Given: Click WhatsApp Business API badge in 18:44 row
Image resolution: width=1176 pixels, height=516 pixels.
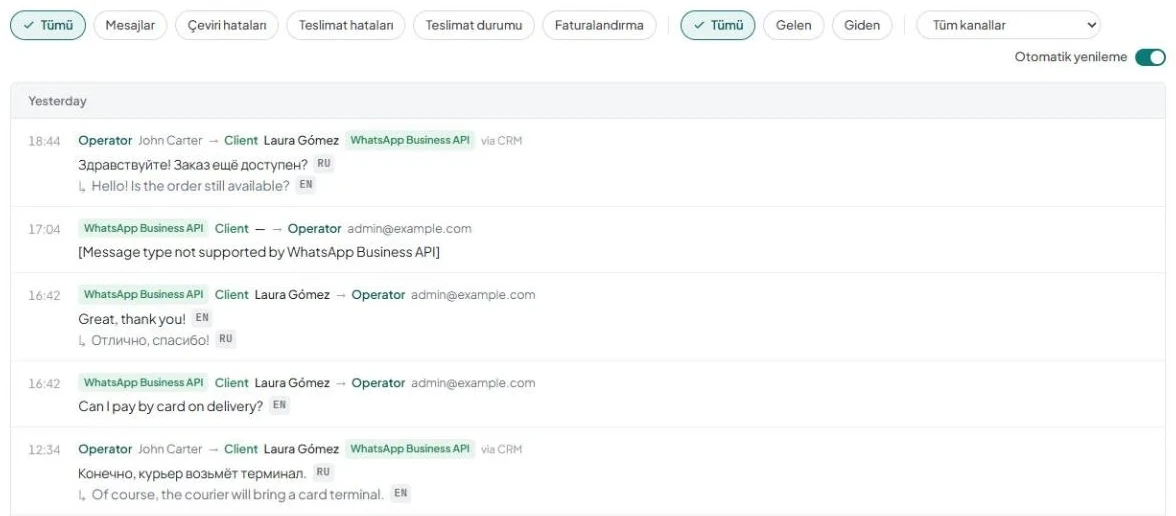Looking at the screenshot, I should (x=410, y=140).
